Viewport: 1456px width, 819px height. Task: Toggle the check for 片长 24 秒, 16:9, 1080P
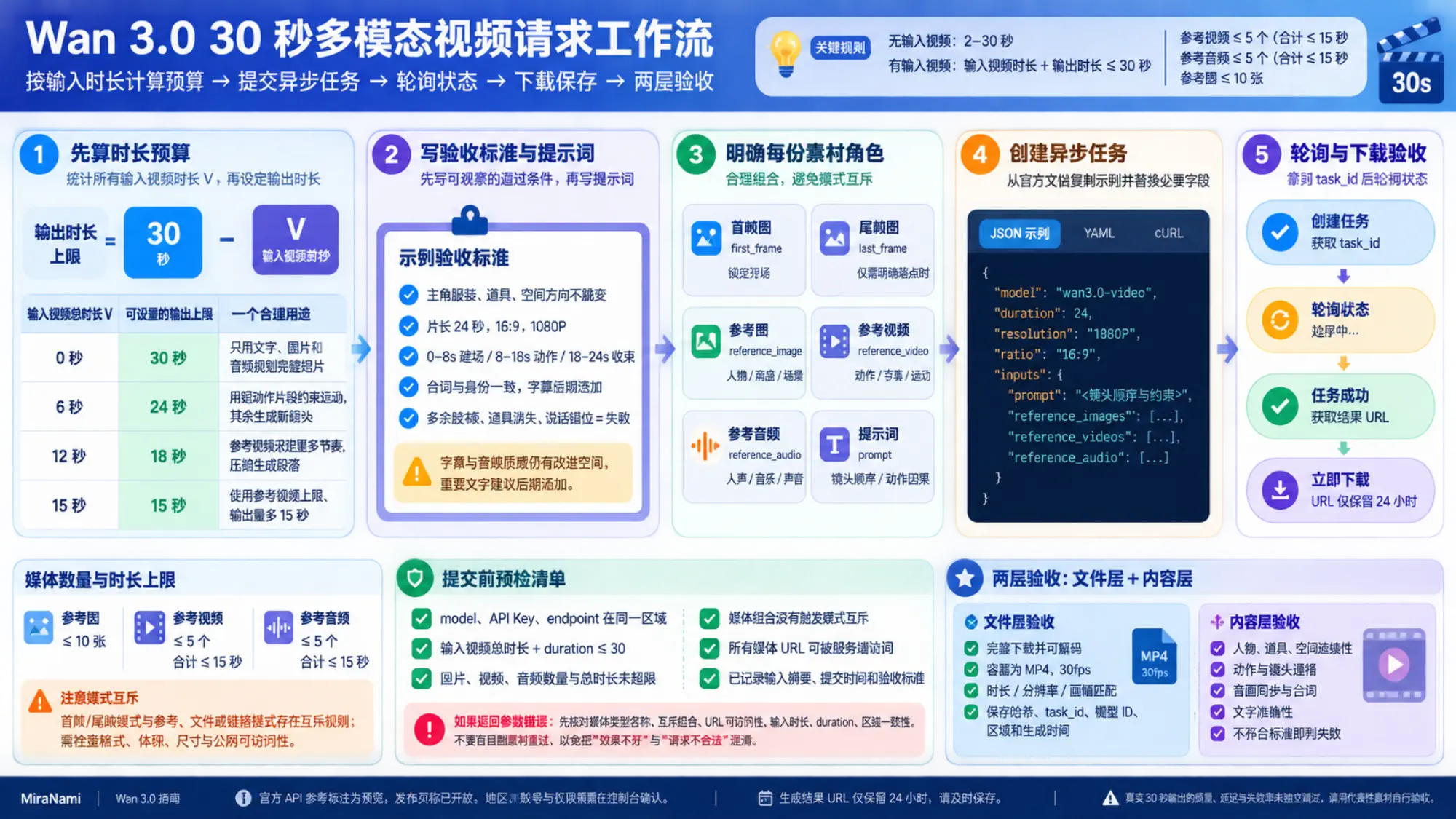pos(408,326)
